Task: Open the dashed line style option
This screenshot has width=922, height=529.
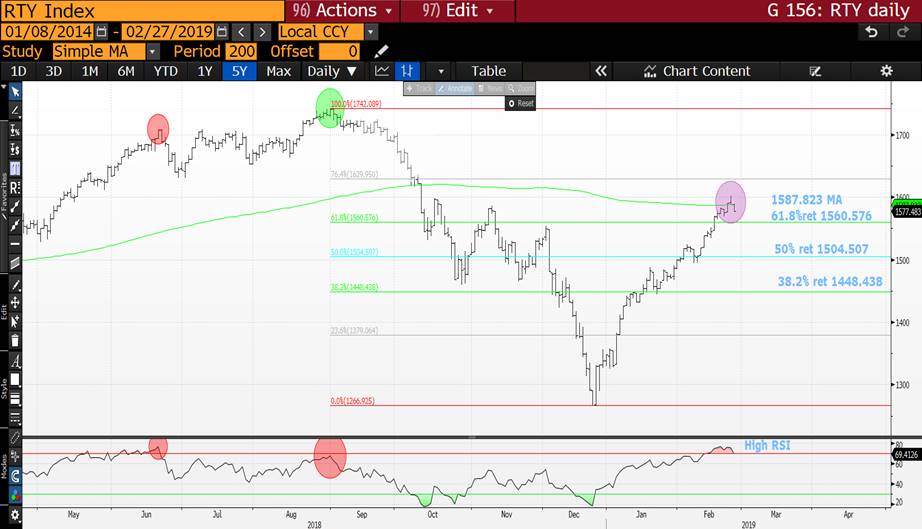Action: [15, 418]
